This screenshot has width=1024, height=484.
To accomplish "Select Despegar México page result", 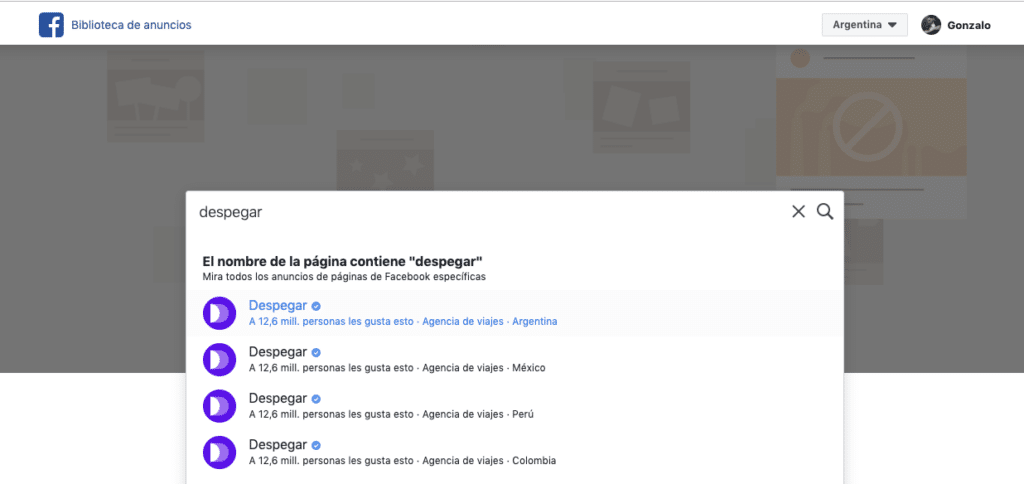I will (515, 359).
